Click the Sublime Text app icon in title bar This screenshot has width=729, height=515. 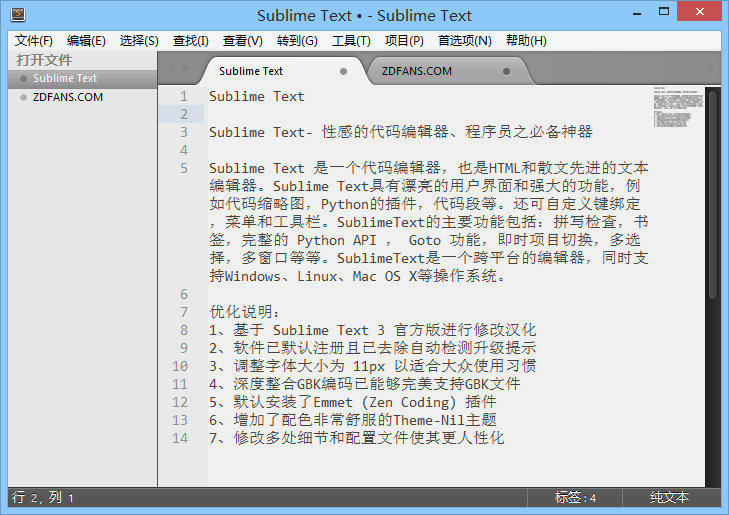point(18,15)
